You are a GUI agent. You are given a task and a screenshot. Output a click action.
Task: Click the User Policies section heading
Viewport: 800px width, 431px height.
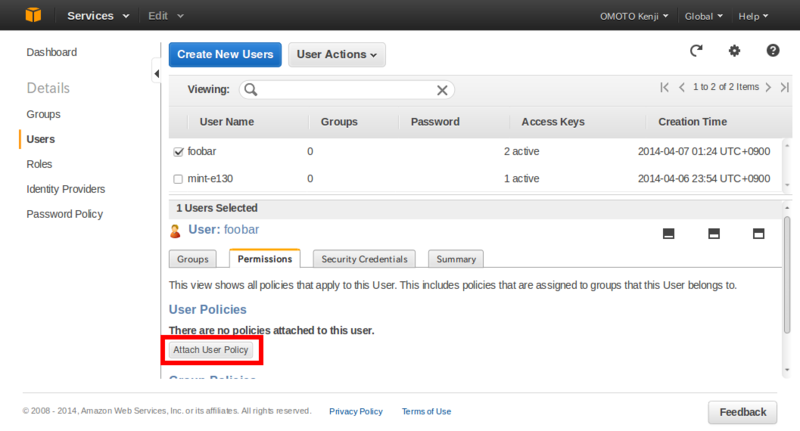pos(208,310)
